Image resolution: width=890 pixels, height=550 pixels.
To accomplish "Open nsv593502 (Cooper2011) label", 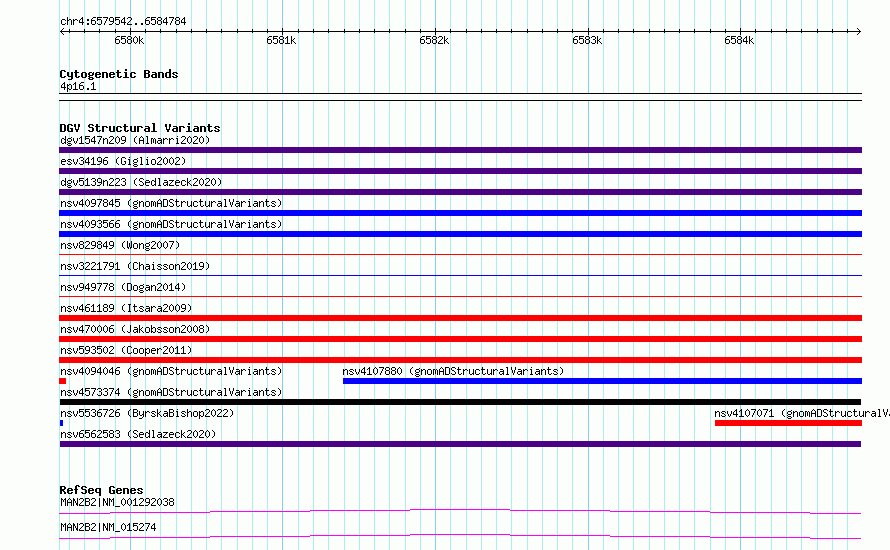I will 126,350.
